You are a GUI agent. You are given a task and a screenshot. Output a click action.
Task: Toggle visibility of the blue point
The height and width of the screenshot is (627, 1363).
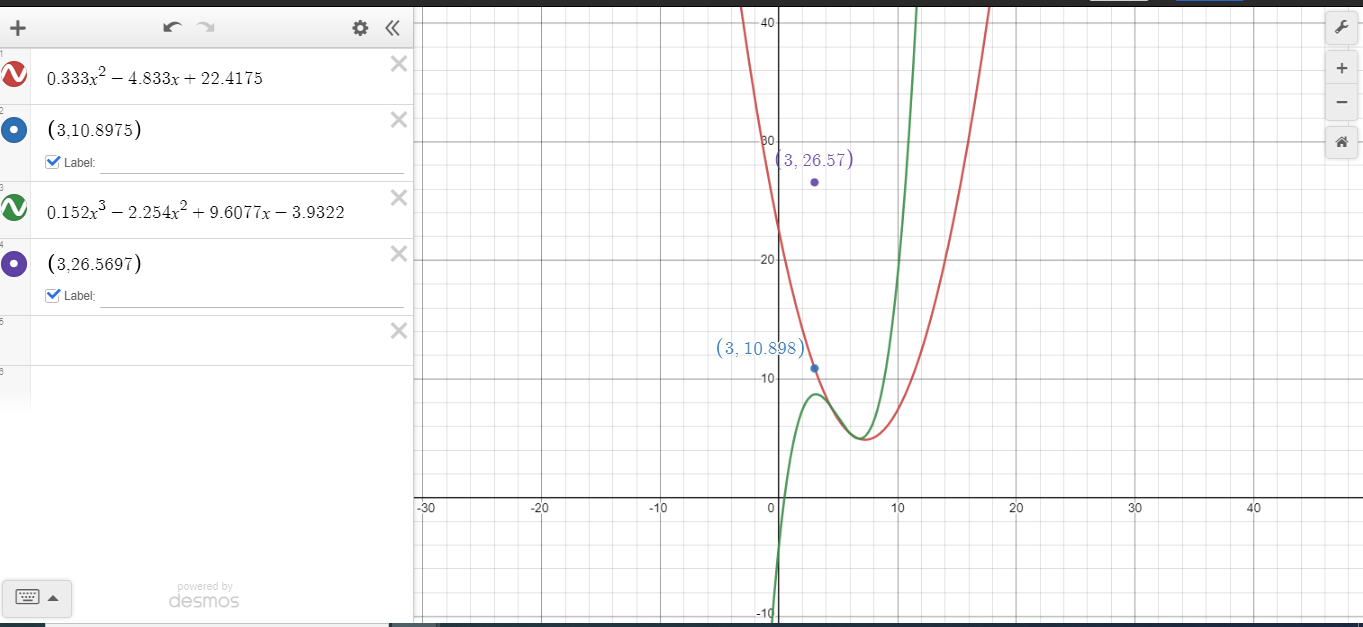13,129
